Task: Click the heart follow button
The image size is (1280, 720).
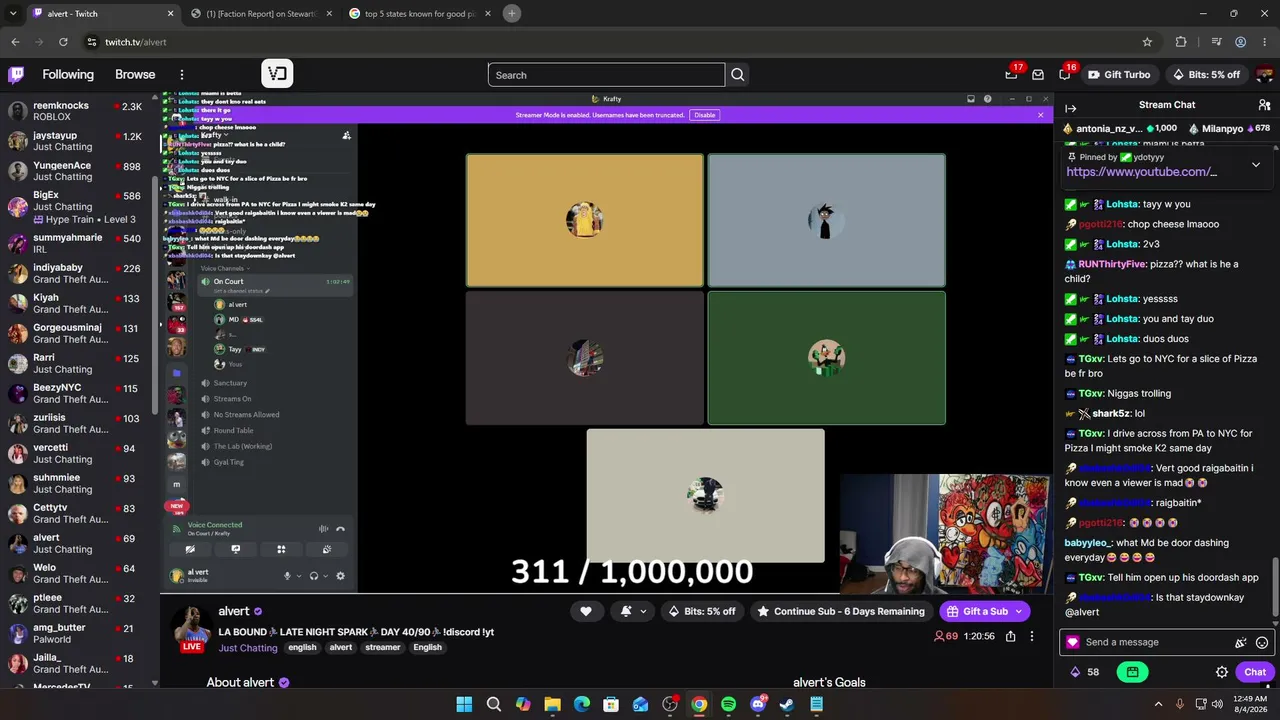Action: (x=586, y=611)
